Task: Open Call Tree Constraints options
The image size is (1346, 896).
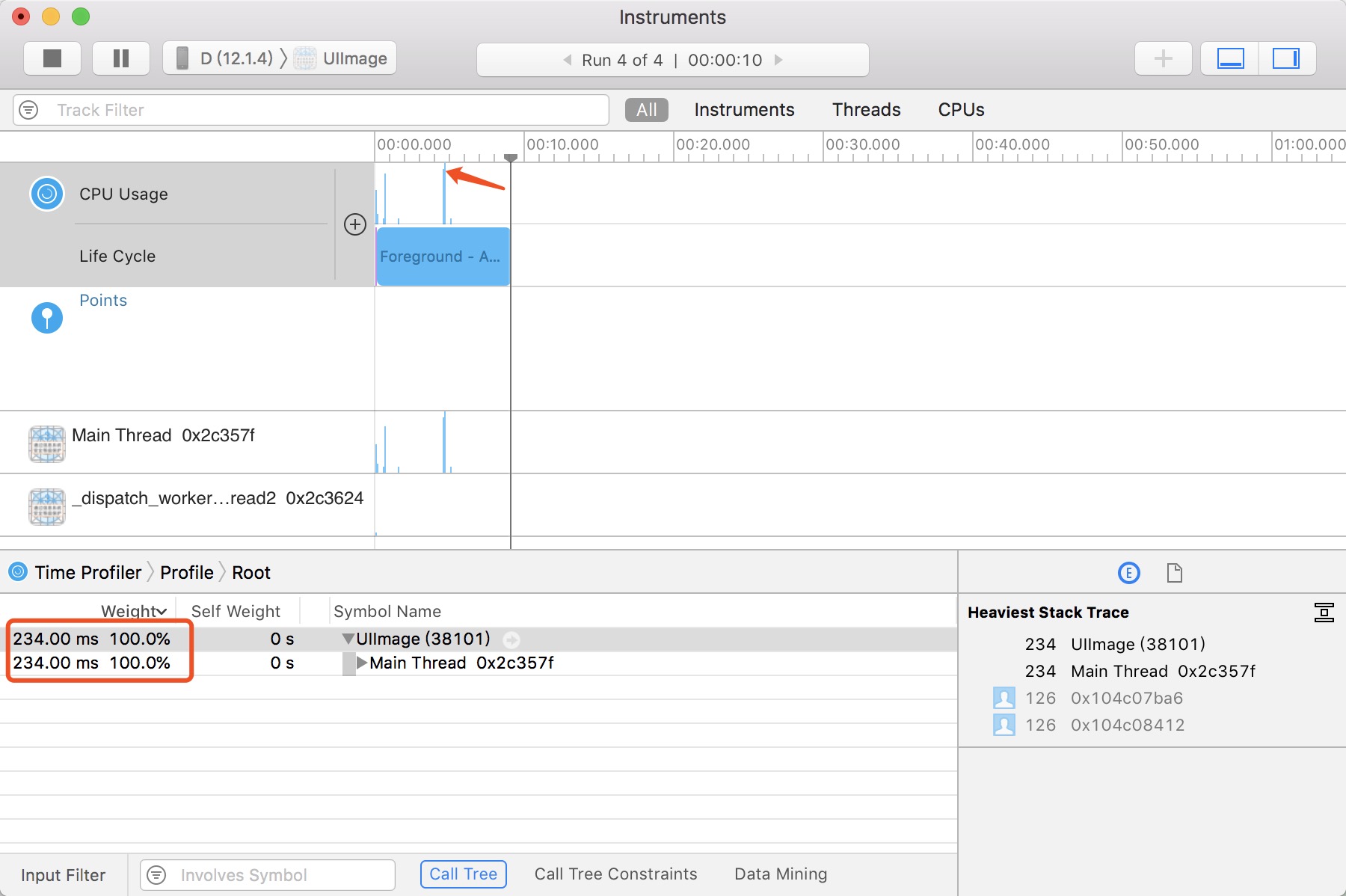Action: click(615, 874)
